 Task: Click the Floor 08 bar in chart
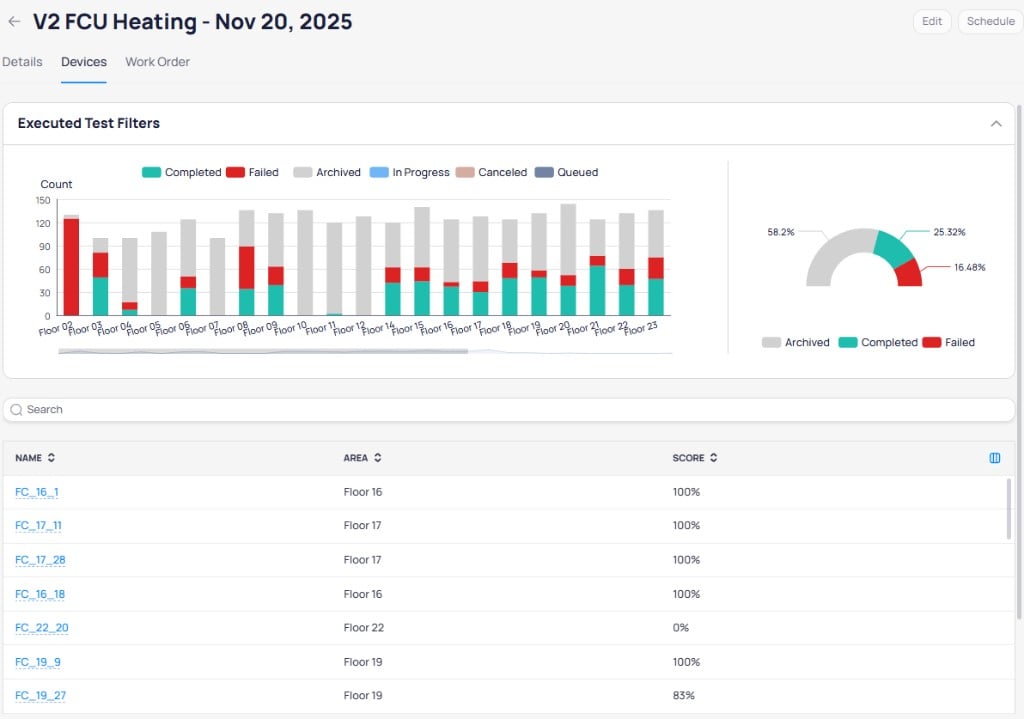[246, 263]
